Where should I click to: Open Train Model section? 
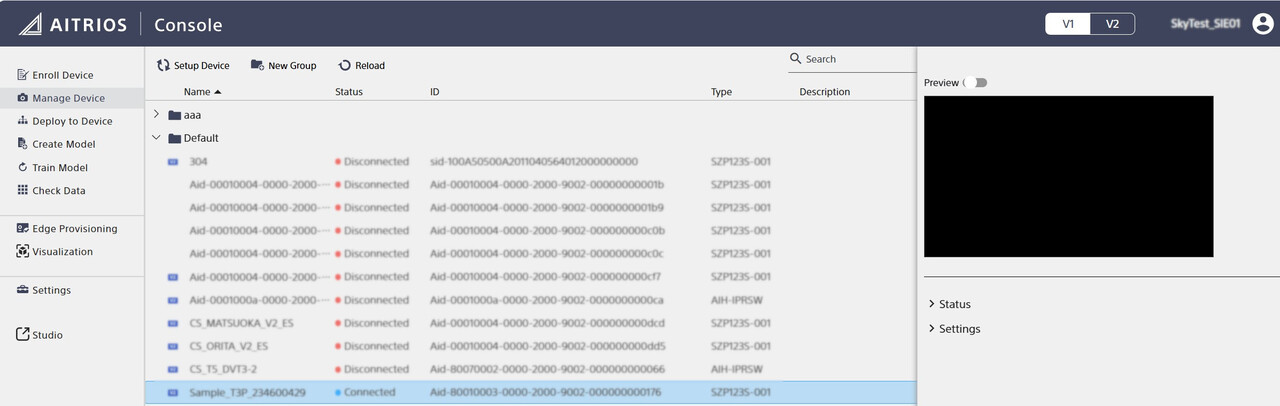53,167
